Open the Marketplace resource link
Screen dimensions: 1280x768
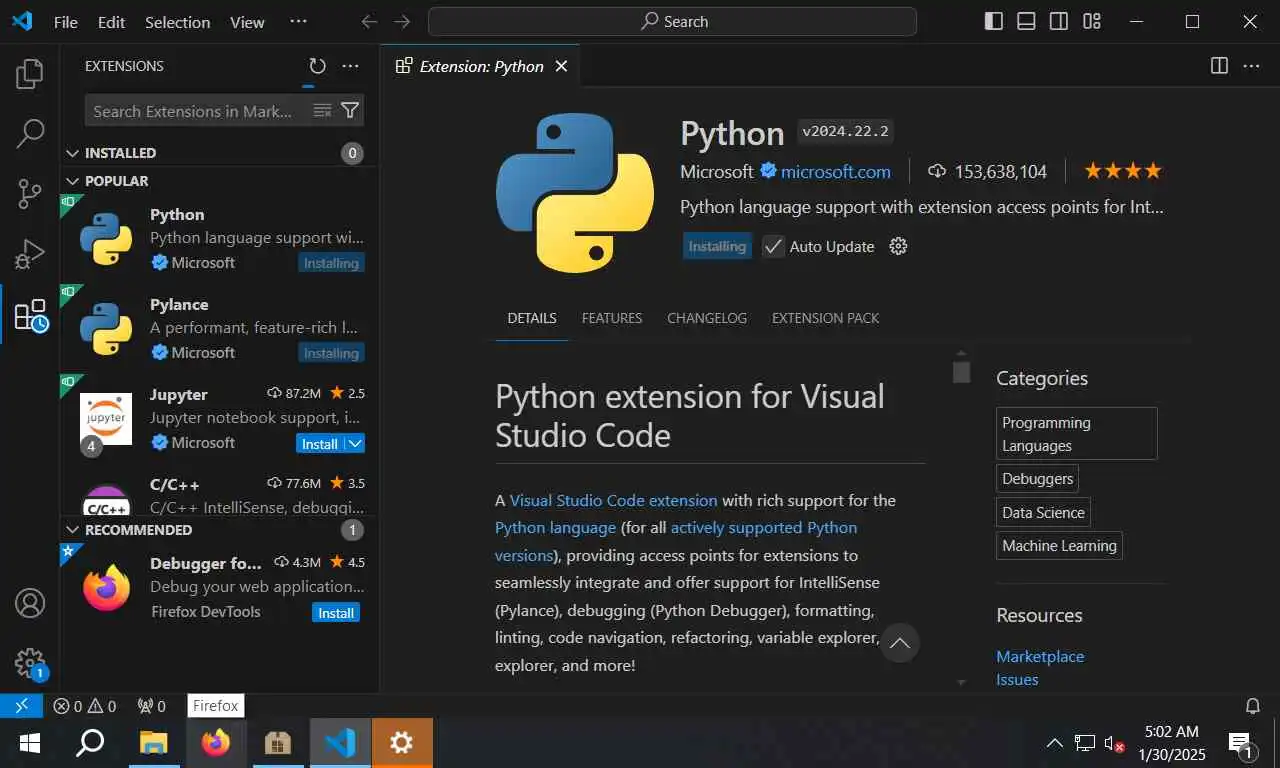pos(1040,656)
